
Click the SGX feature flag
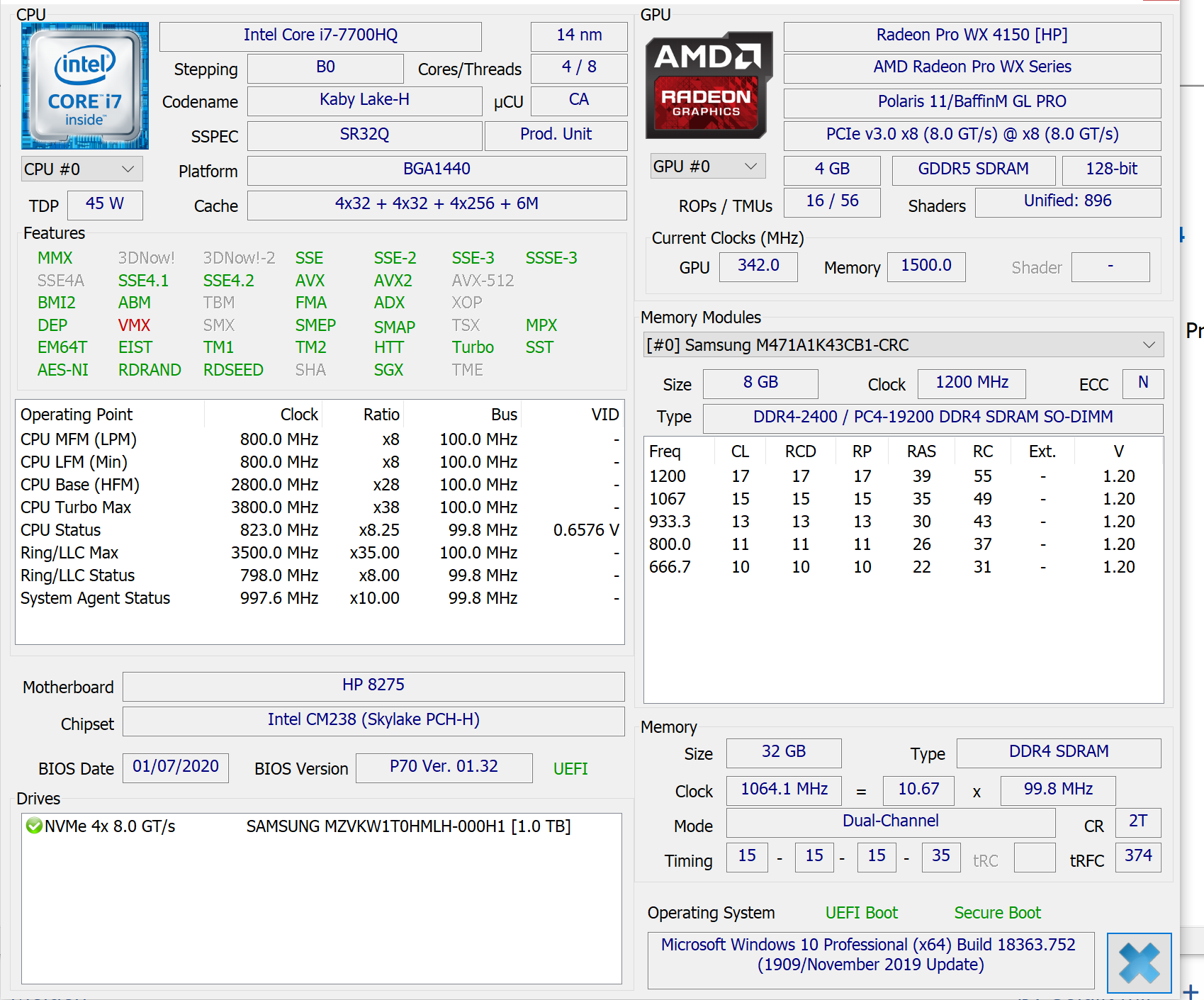(388, 370)
